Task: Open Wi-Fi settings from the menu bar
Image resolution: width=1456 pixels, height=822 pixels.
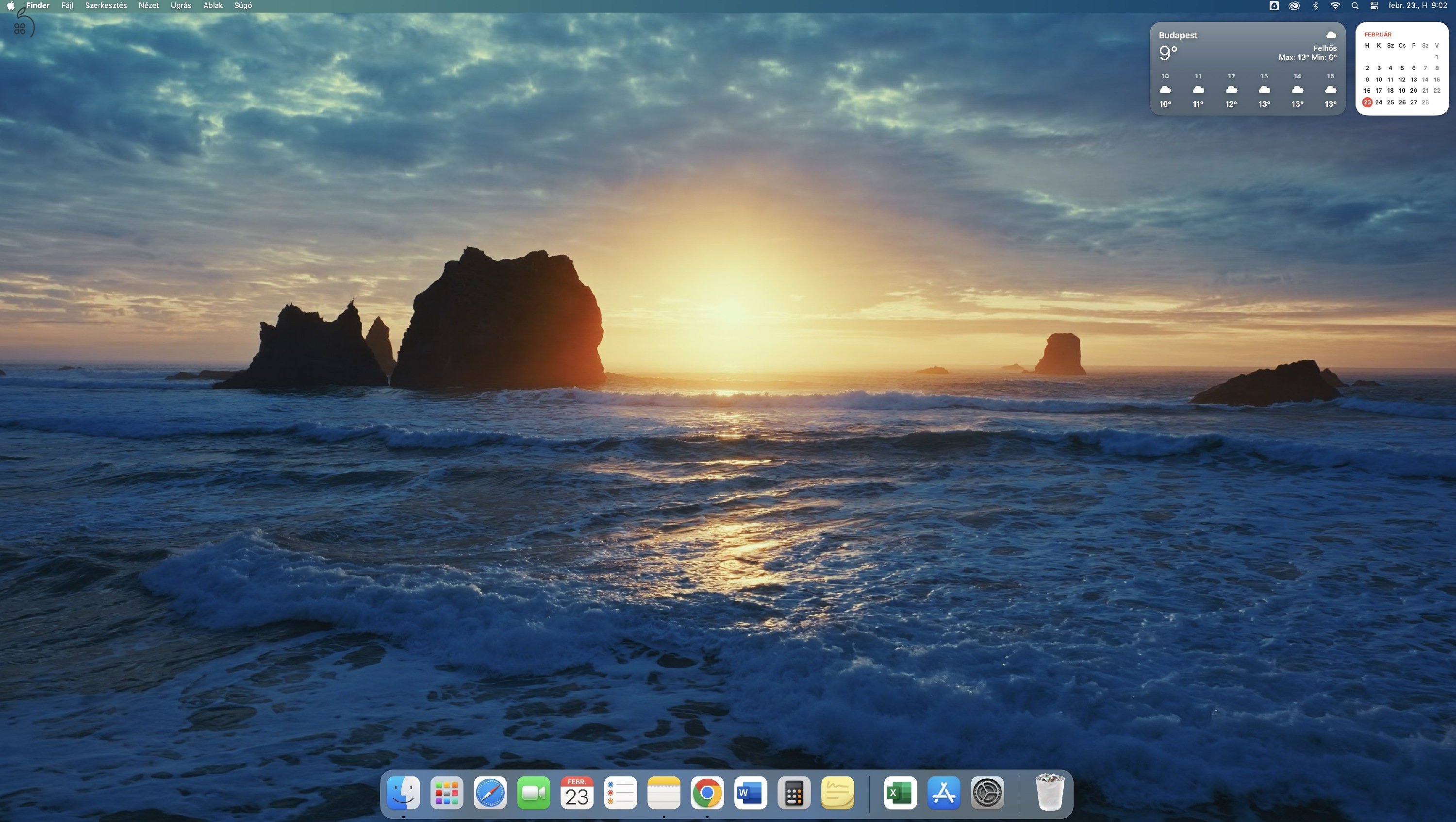Action: 1335,5
